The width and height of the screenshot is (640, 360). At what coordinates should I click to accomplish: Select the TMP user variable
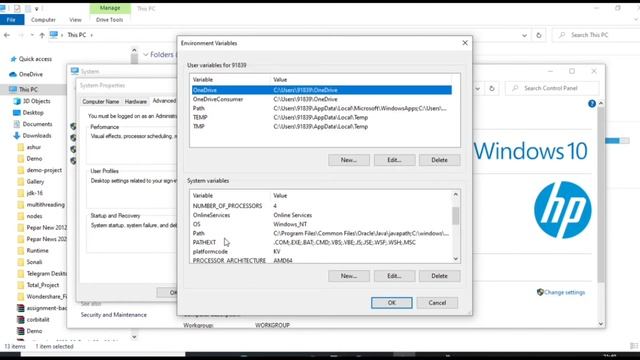322,127
